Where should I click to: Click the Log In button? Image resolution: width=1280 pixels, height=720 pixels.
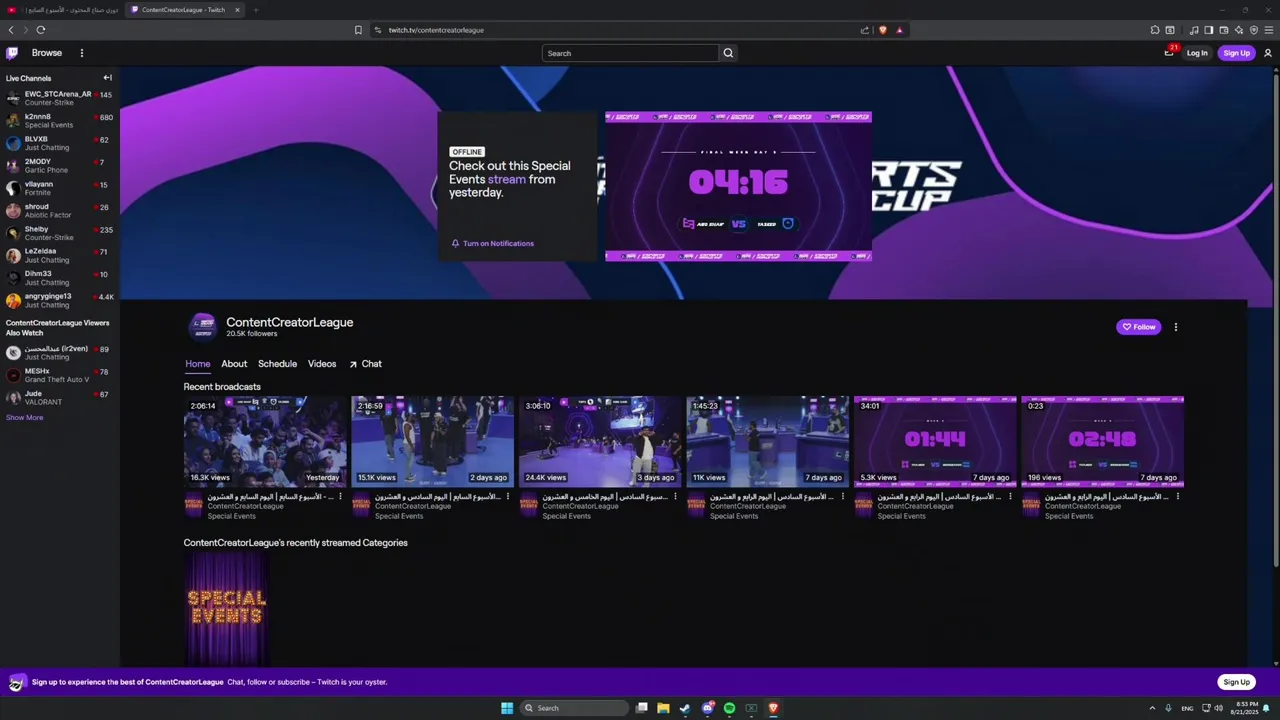point(1197,53)
